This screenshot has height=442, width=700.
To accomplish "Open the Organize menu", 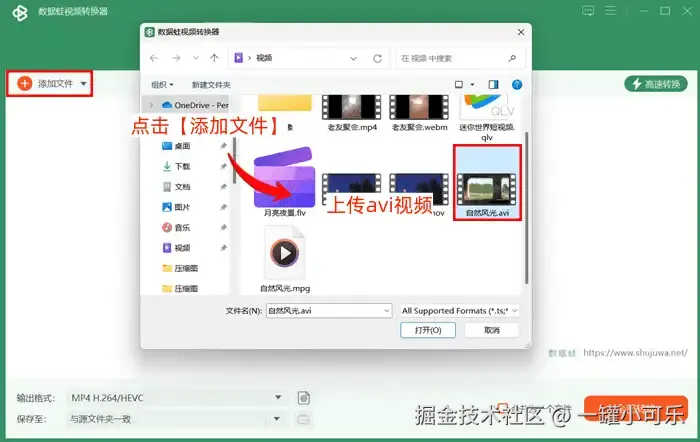I will click(x=162, y=84).
